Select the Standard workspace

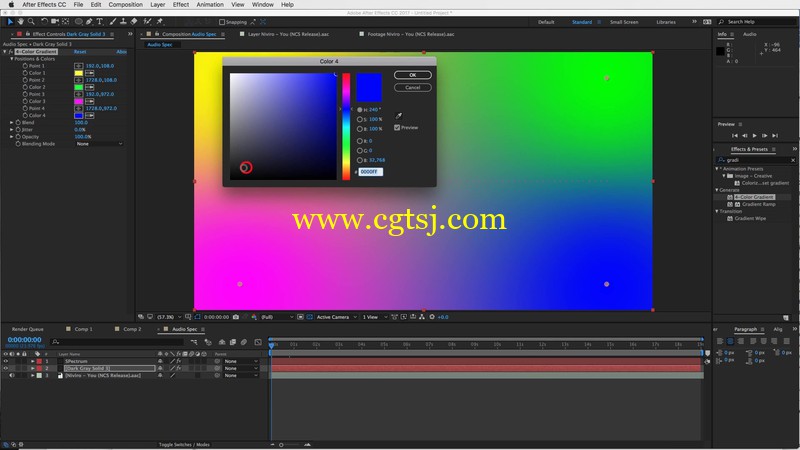[x=582, y=22]
